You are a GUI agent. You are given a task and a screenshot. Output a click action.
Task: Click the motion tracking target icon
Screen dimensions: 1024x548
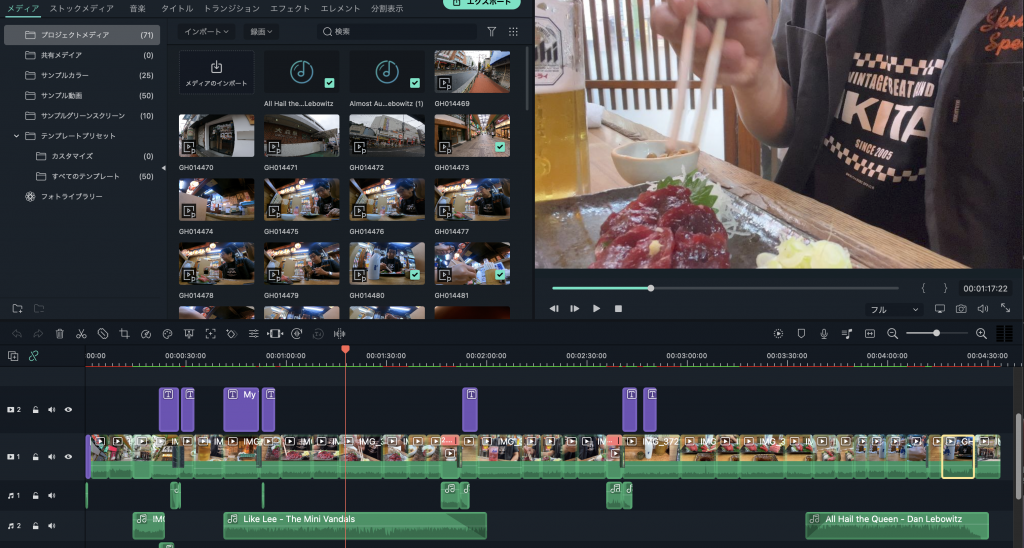coord(210,334)
